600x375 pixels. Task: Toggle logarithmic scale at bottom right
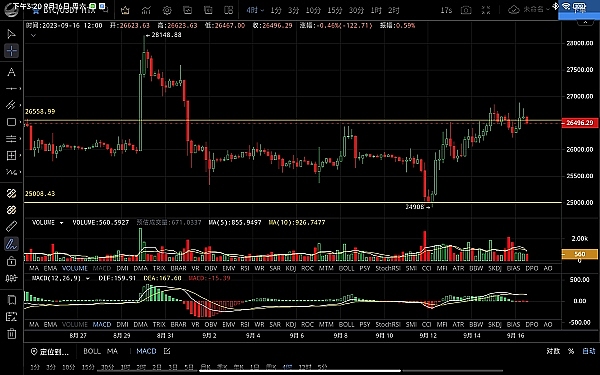(x=553, y=351)
